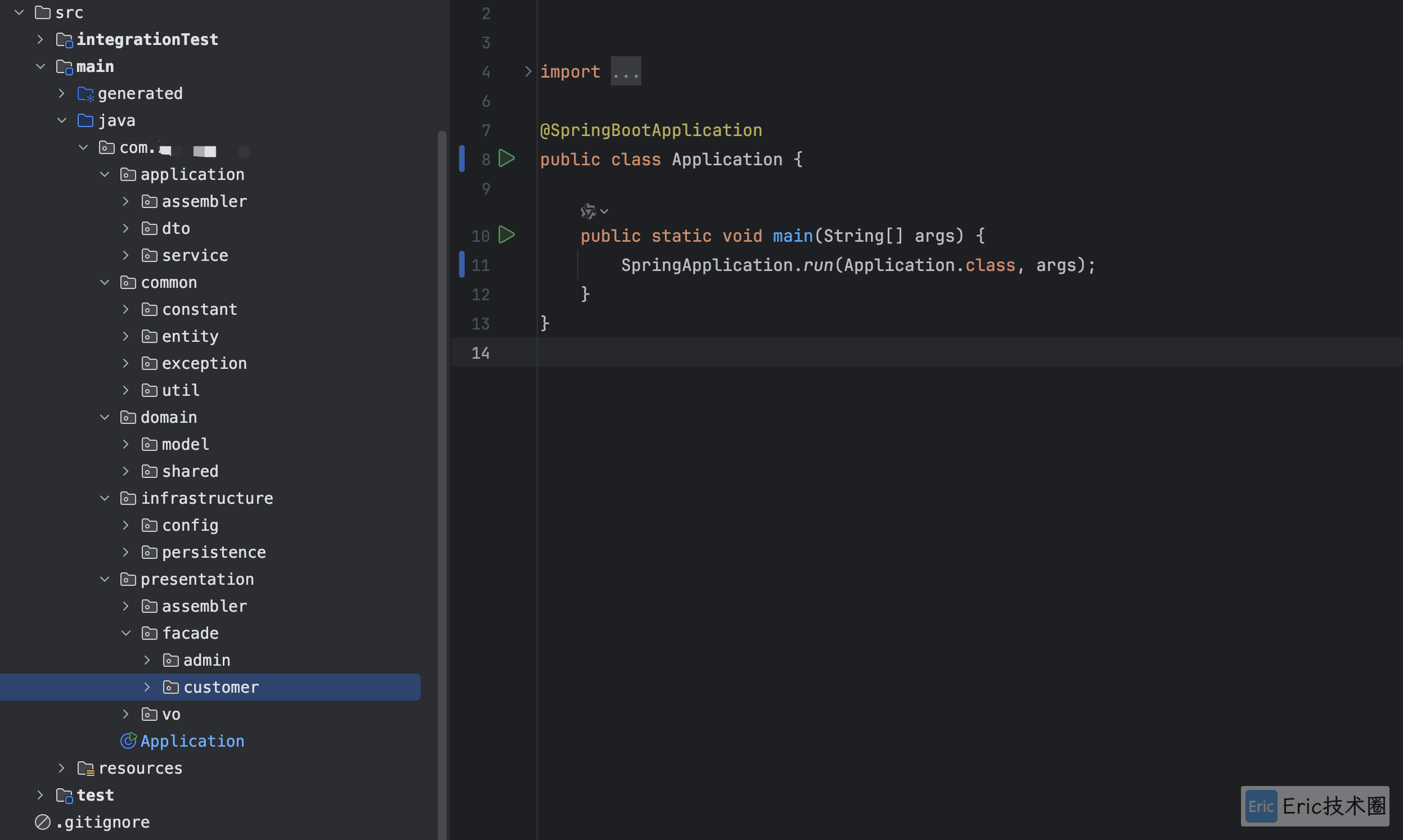Image resolution: width=1403 pixels, height=840 pixels.
Task: Select the infrastructure package label
Action: point(207,498)
